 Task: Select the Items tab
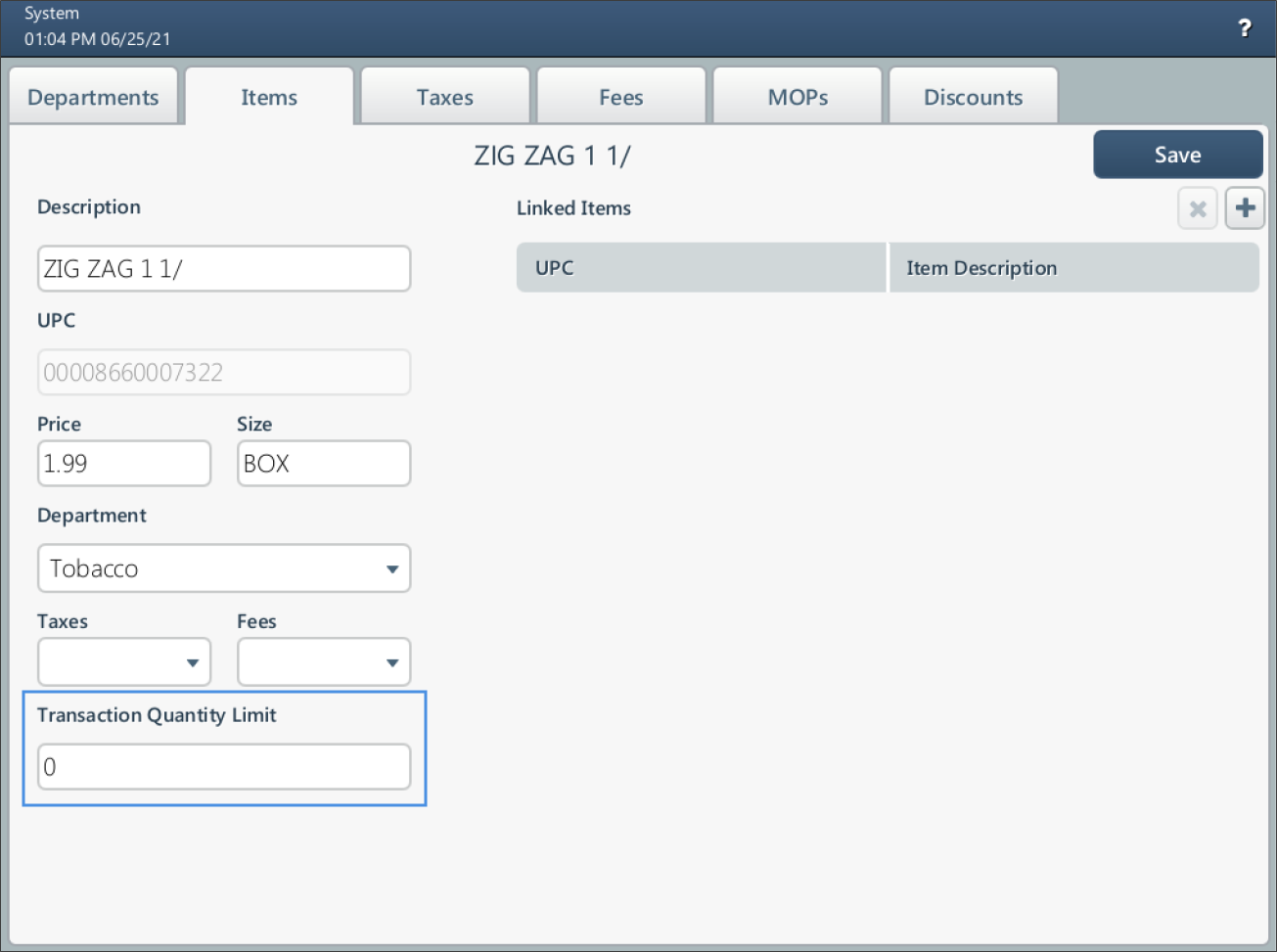[268, 96]
